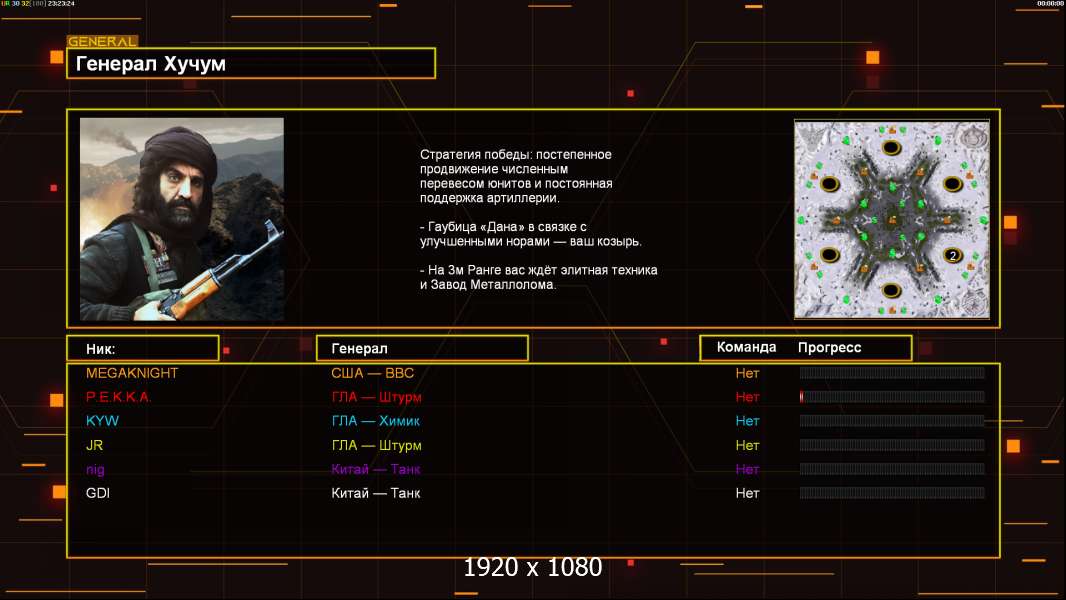
Task: Click the Стратегия победы description paragraph
Action: 516,176
